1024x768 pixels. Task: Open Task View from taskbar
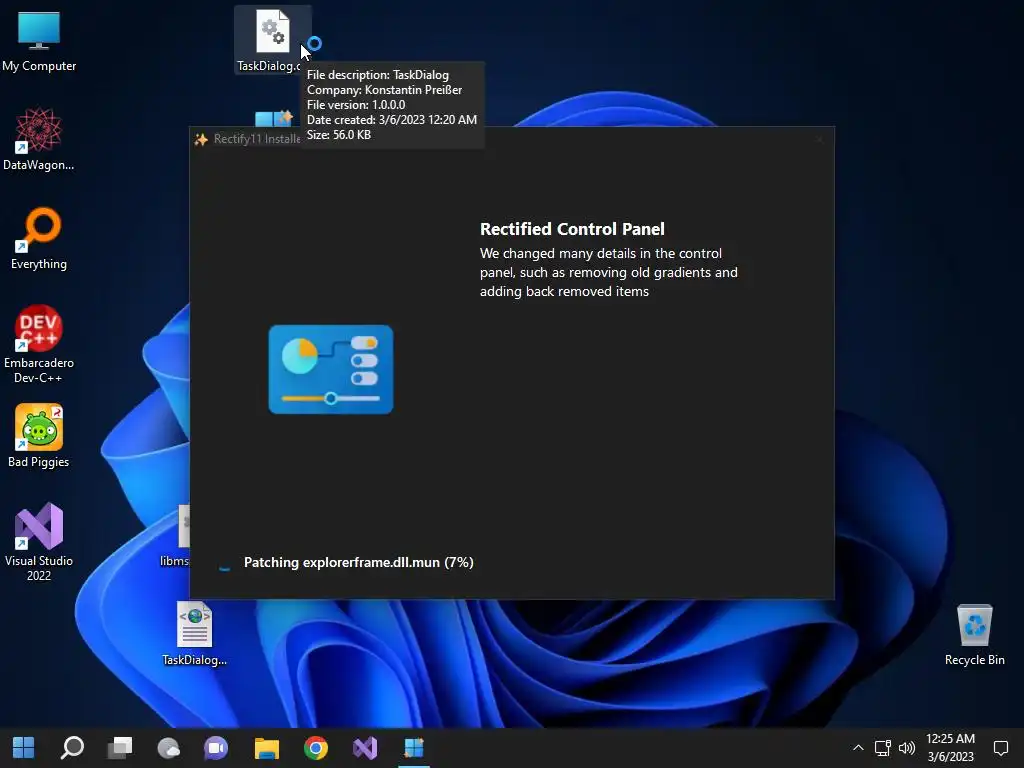[120, 747]
